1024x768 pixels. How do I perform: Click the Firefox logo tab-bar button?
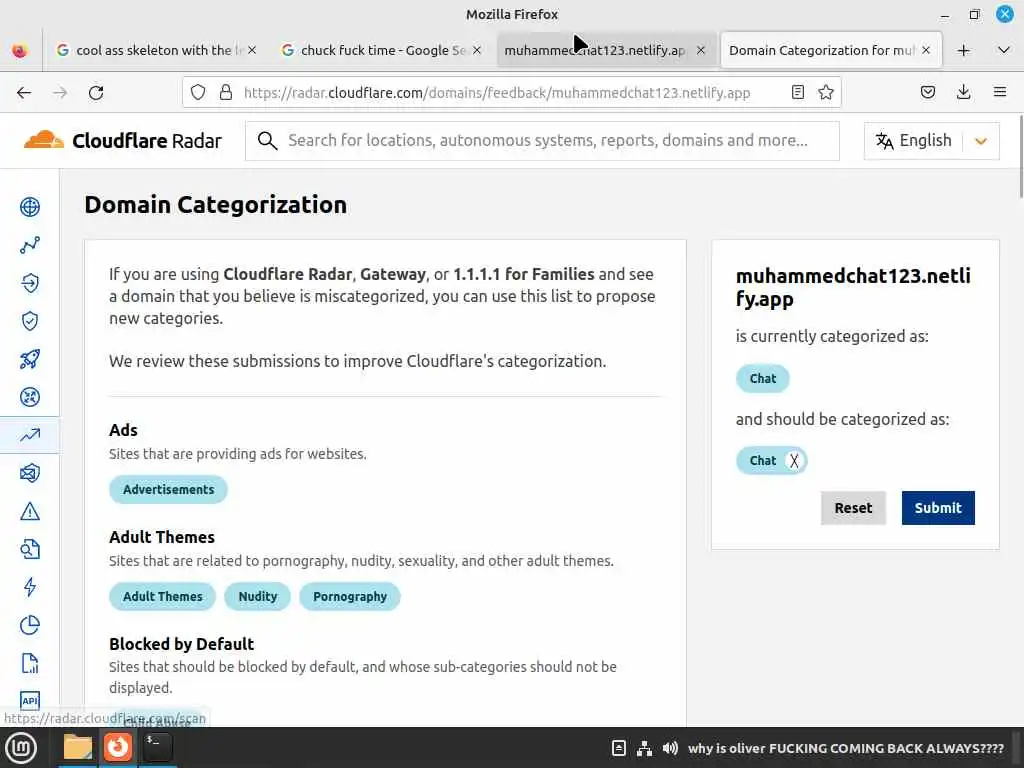click(20, 50)
